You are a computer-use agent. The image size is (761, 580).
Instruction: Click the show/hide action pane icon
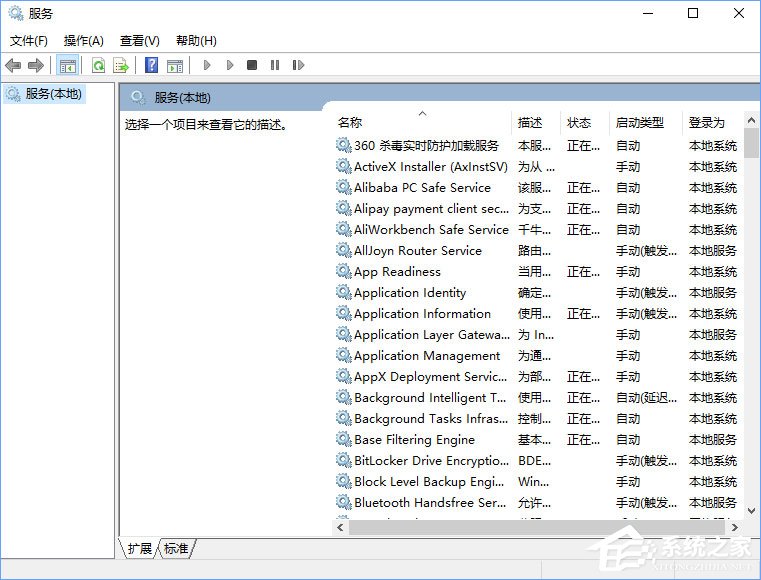pyautogui.click(x=175, y=66)
